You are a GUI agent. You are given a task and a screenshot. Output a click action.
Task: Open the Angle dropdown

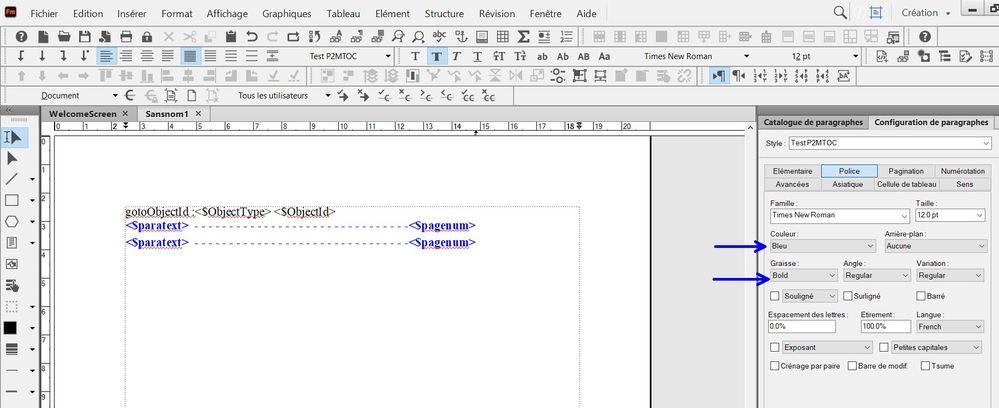pos(877,275)
